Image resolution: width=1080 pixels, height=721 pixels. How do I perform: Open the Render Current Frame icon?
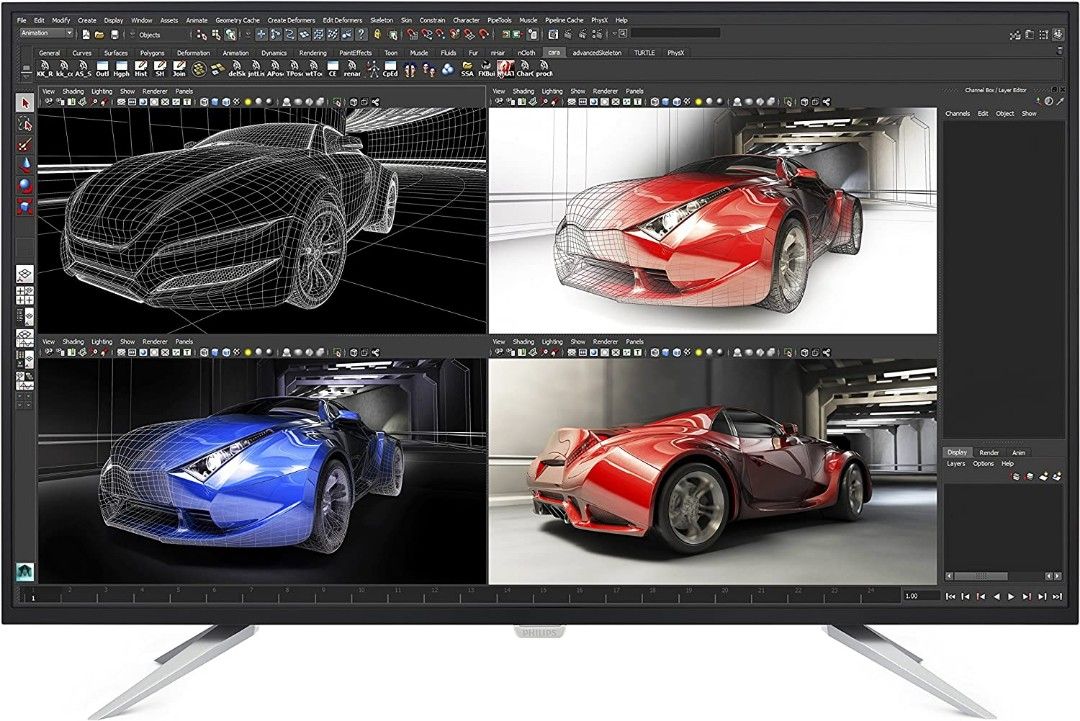click(567, 35)
